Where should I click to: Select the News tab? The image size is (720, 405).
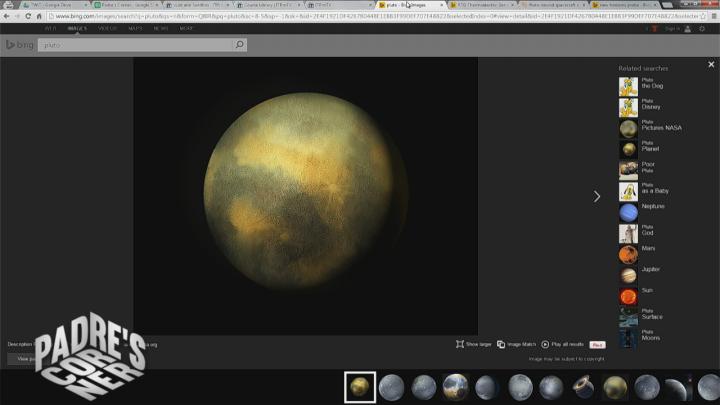[x=161, y=28]
